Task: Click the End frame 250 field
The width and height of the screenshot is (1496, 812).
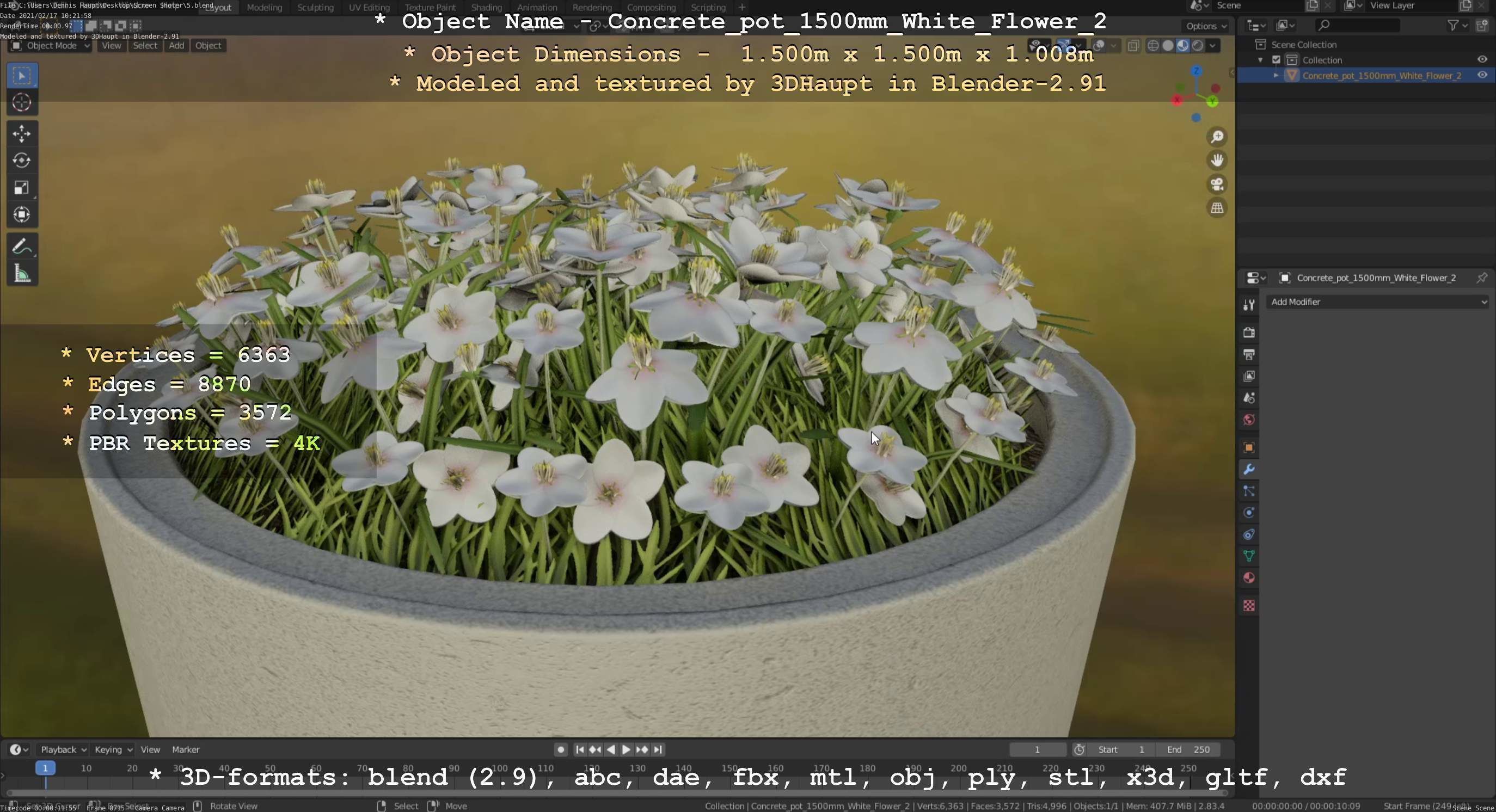Action: click(1188, 749)
